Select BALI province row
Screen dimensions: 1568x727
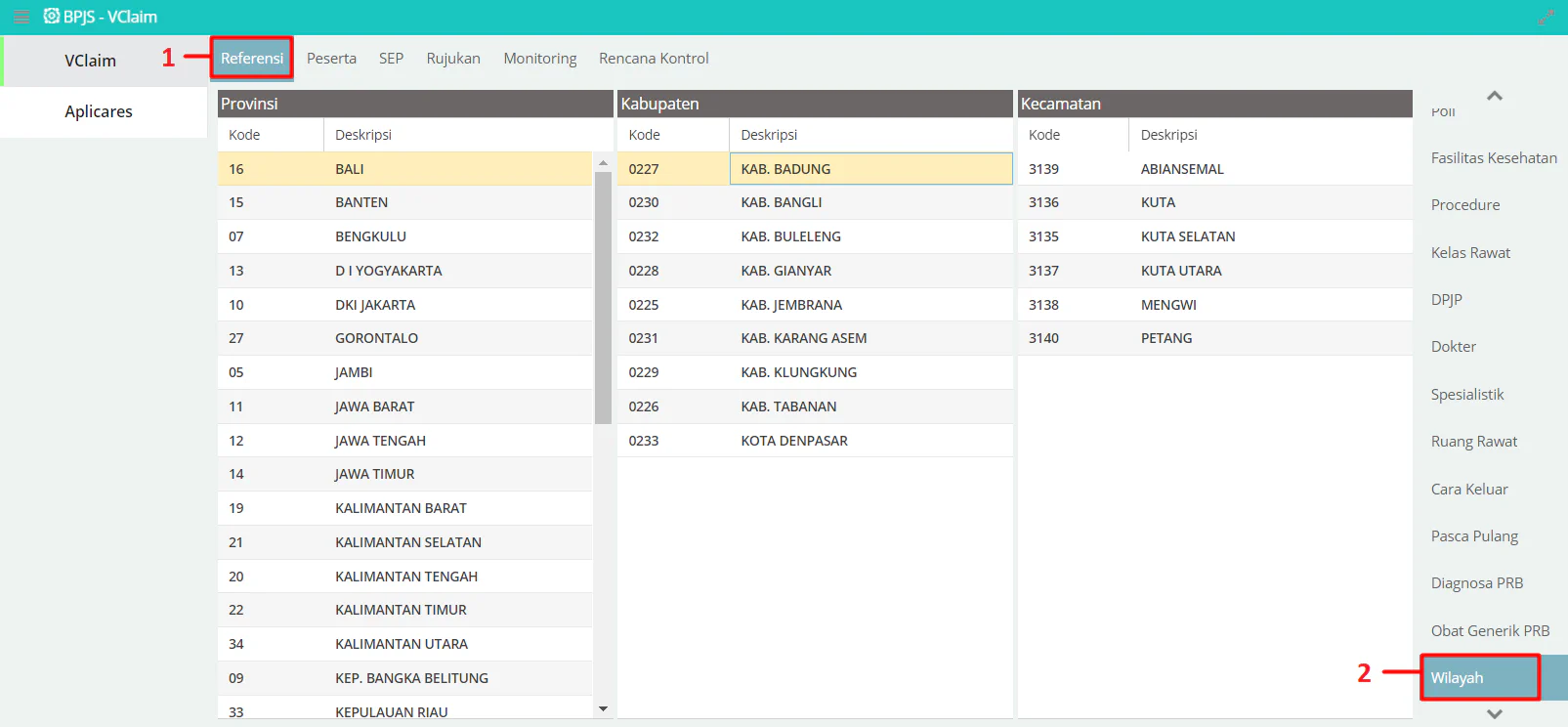pyautogui.click(x=405, y=169)
